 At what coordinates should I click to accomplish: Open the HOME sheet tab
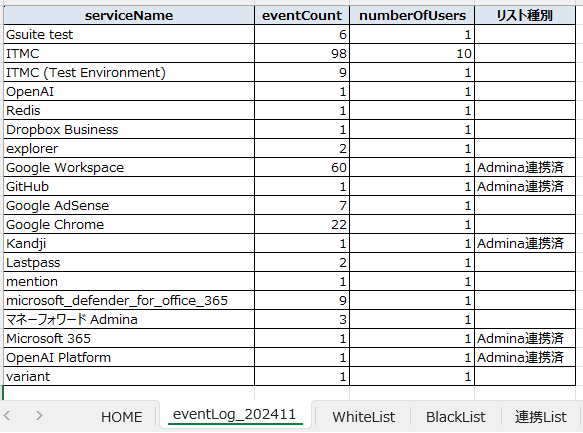click(122, 417)
